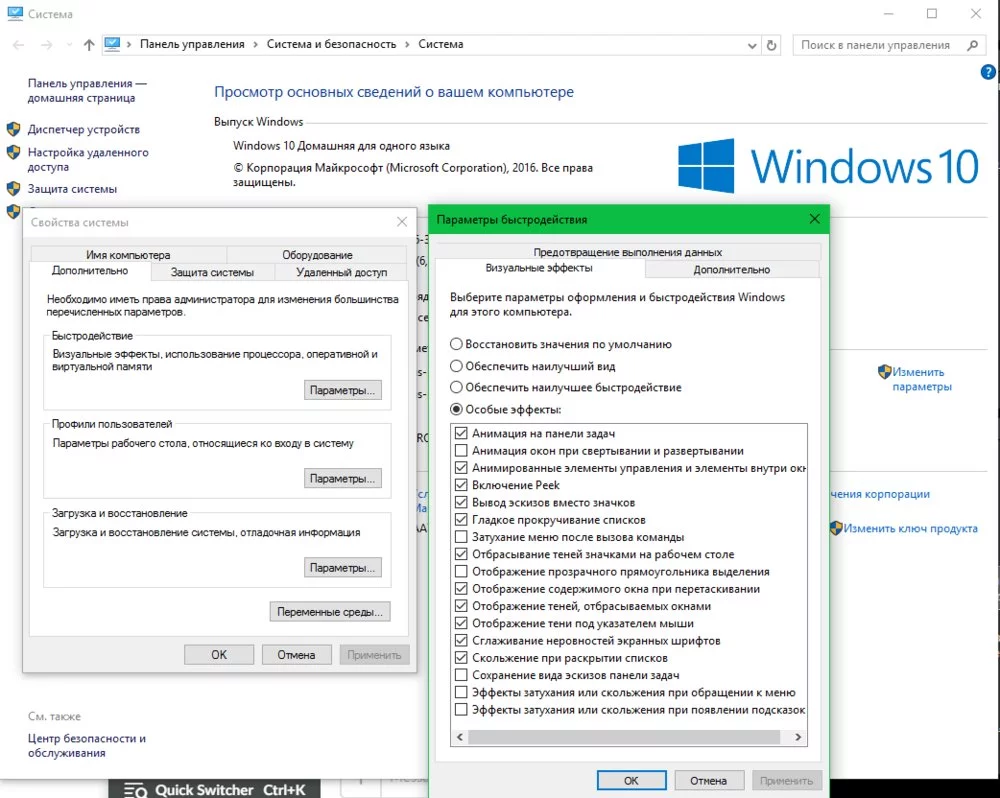
Task: Open Быстродействие Параметры button
Action: [342, 390]
